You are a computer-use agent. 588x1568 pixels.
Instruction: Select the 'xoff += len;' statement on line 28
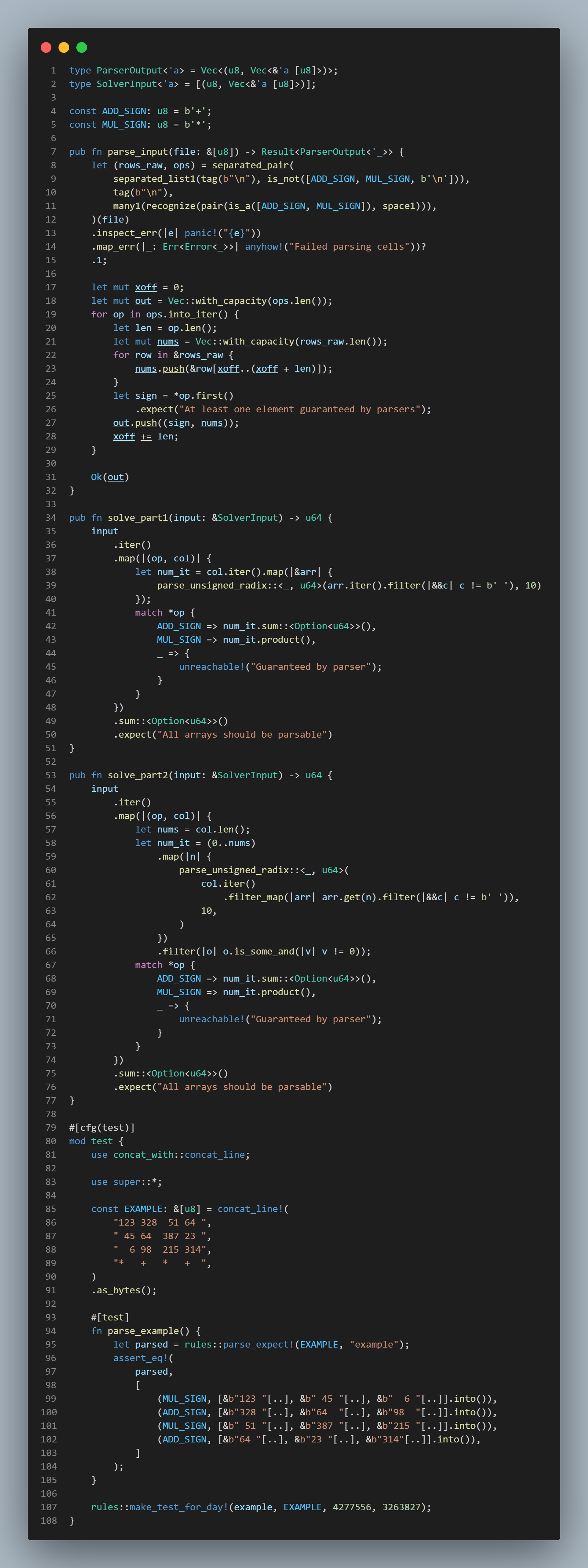(x=146, y=437)
